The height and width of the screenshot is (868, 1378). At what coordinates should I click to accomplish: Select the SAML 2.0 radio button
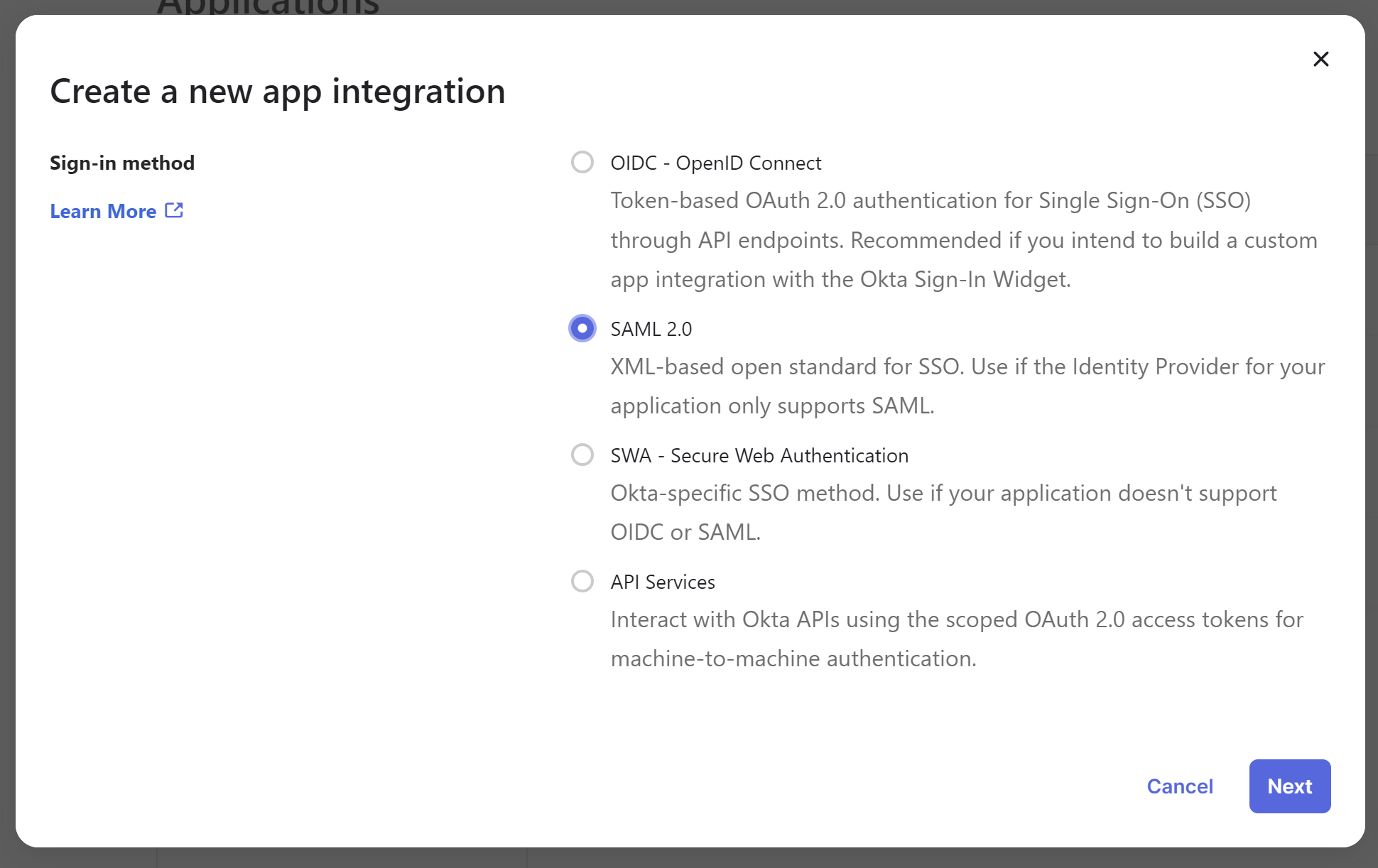[582, 328]
